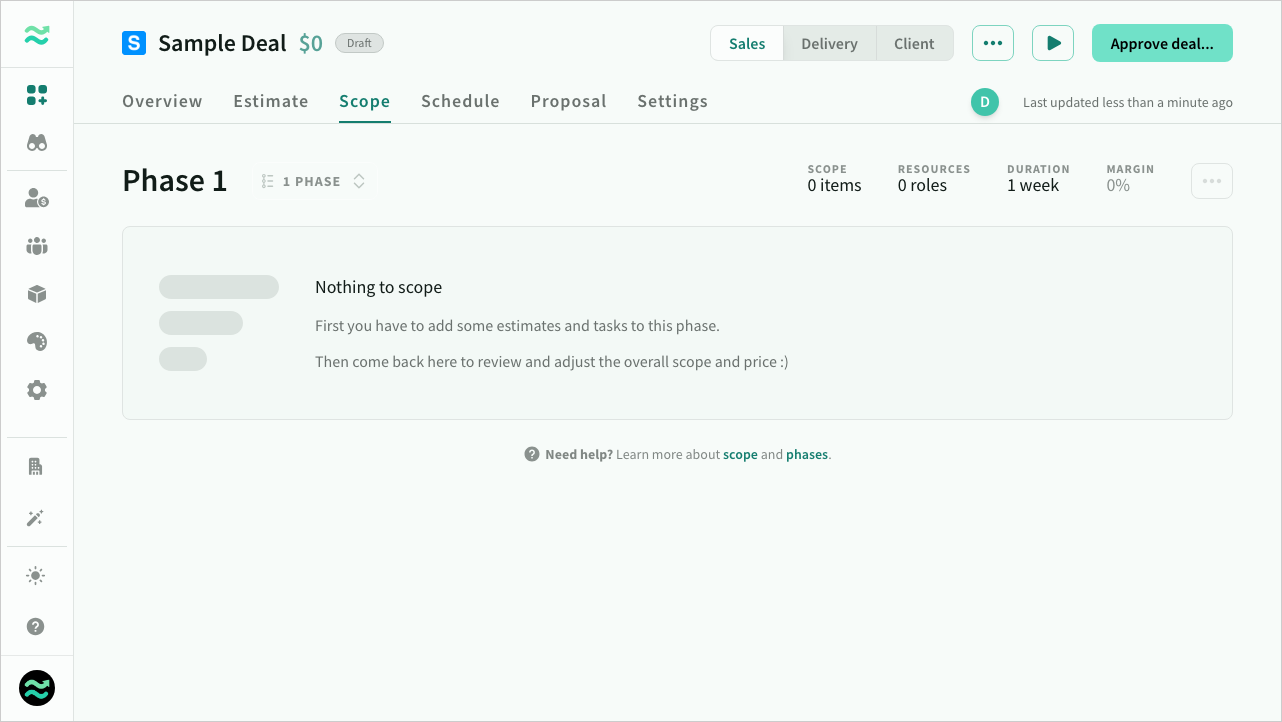Switch to the Proposal tab
Image resolution: width=1282 pixels, height=722 pixels.
point(568,101)
